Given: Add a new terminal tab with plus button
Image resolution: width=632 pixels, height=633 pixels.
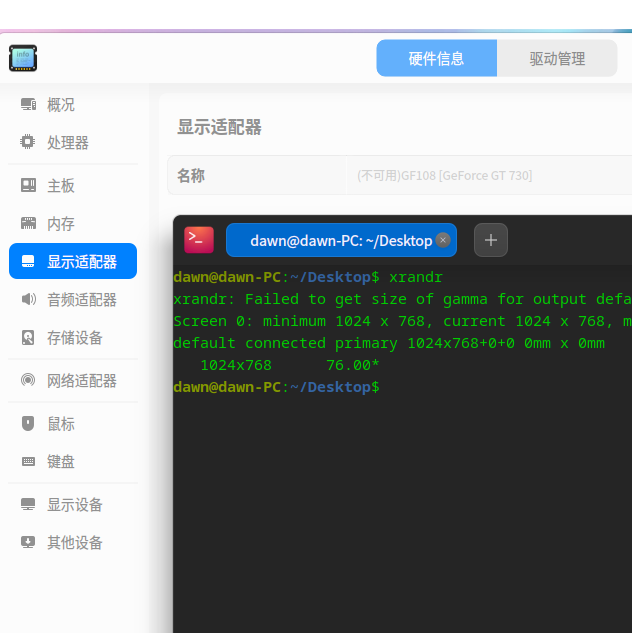Looking at the screenshot, I should (491, 240).
